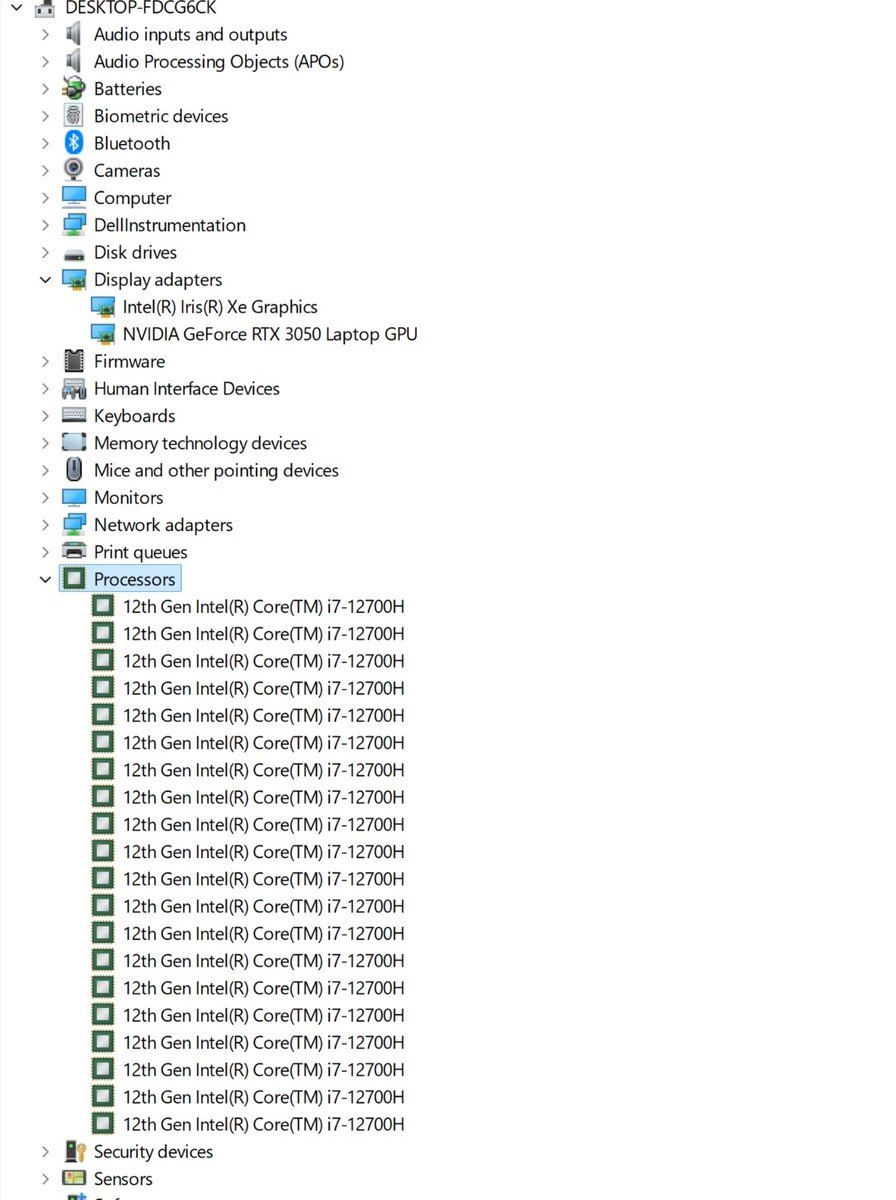Click the Security devices icon

coord(74,1152)
